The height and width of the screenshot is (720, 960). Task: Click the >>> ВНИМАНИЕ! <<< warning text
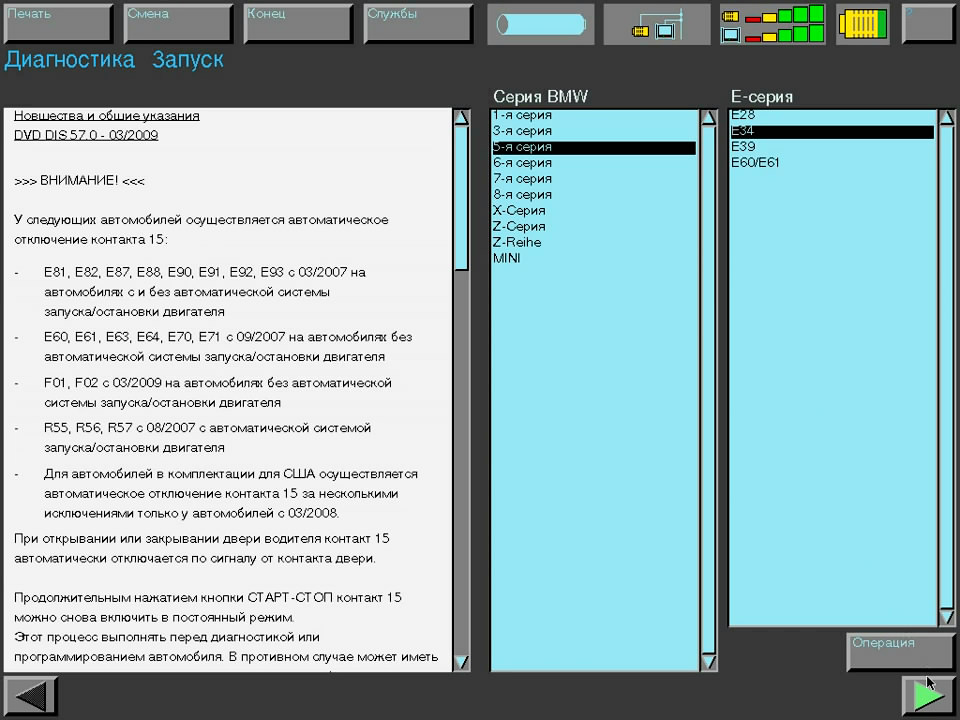80,181
